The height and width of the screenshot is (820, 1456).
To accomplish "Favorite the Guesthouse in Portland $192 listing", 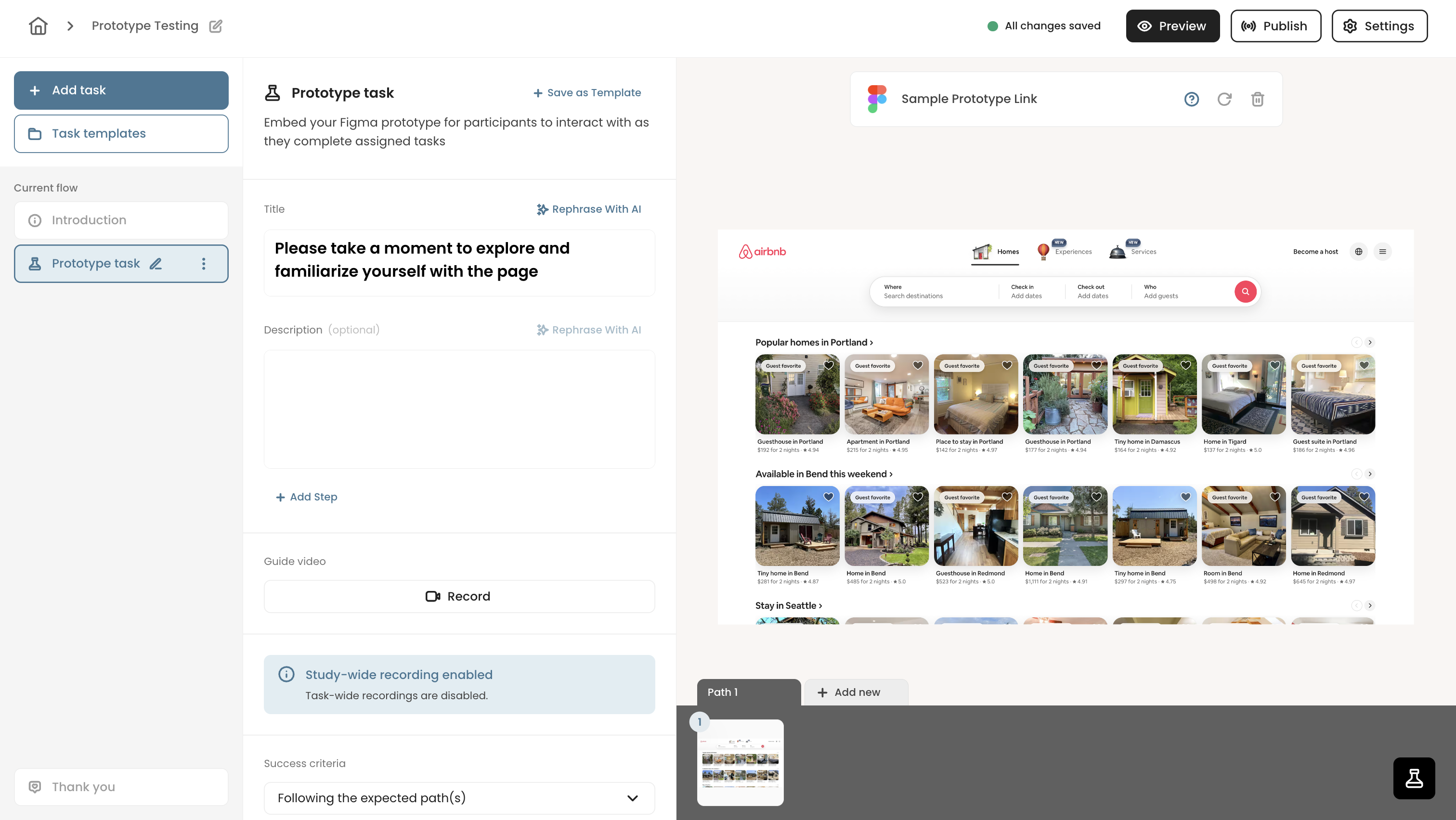I will [829, 365].
